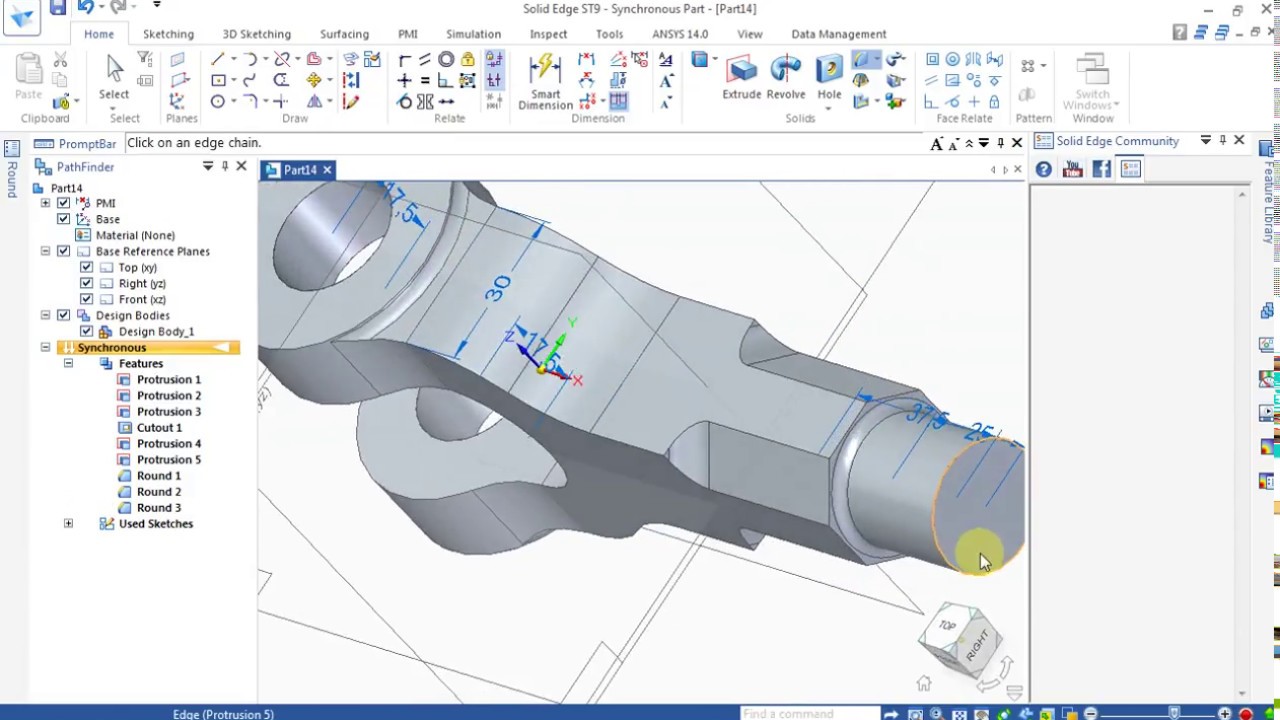Select the Revolve tool
This screenshot has height=720, width=1280.
786,78
